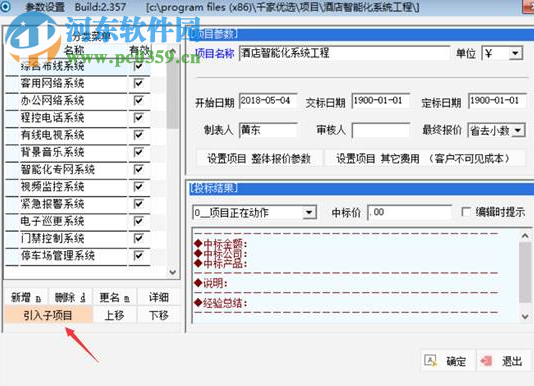The height and width of the screenshot is (386, 534).
Task: Click the 确定 button icon
Action: [x=431, y=361]
